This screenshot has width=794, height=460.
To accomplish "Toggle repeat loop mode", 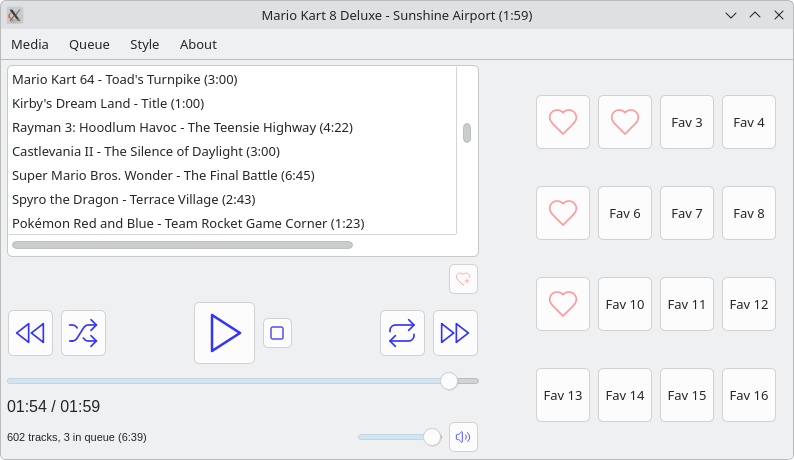I will tap(402, 333).
